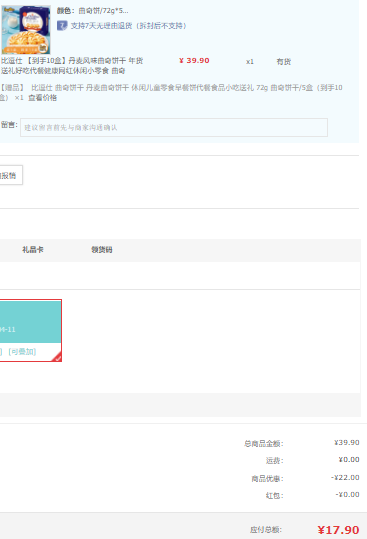Click the 运费 value ¥0.00
Viewport: 367px width, 539px height.
(349, 460)
